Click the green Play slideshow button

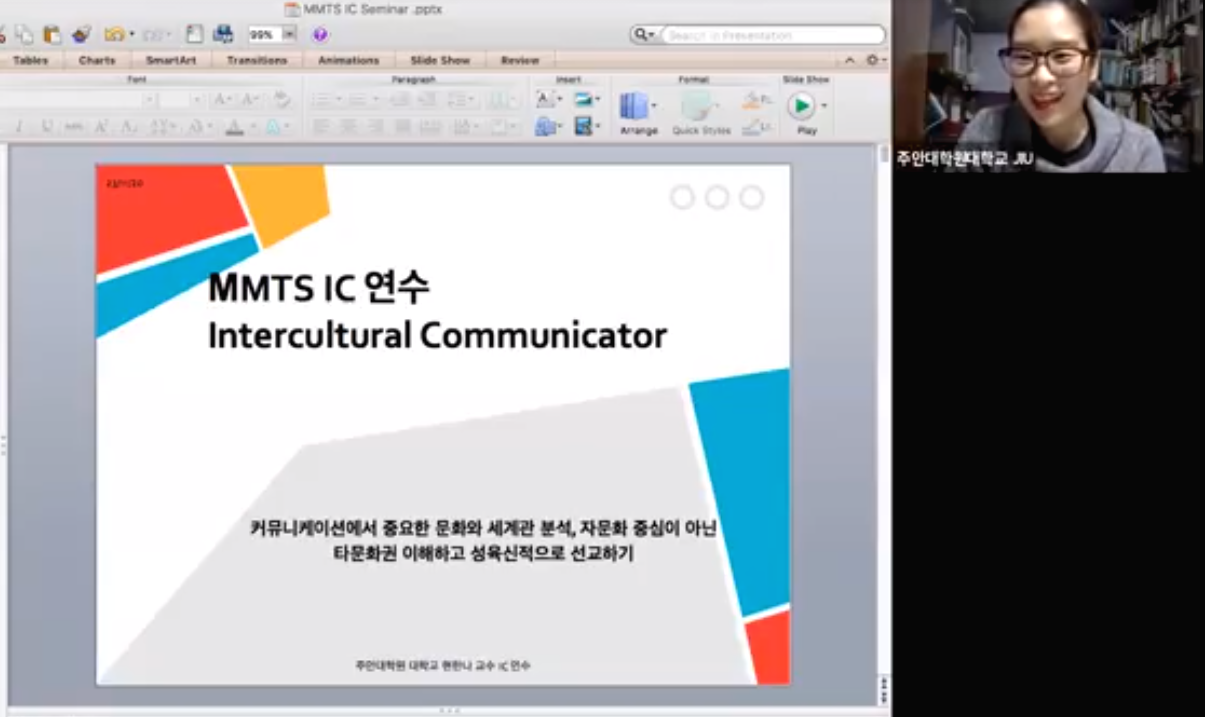801,105
